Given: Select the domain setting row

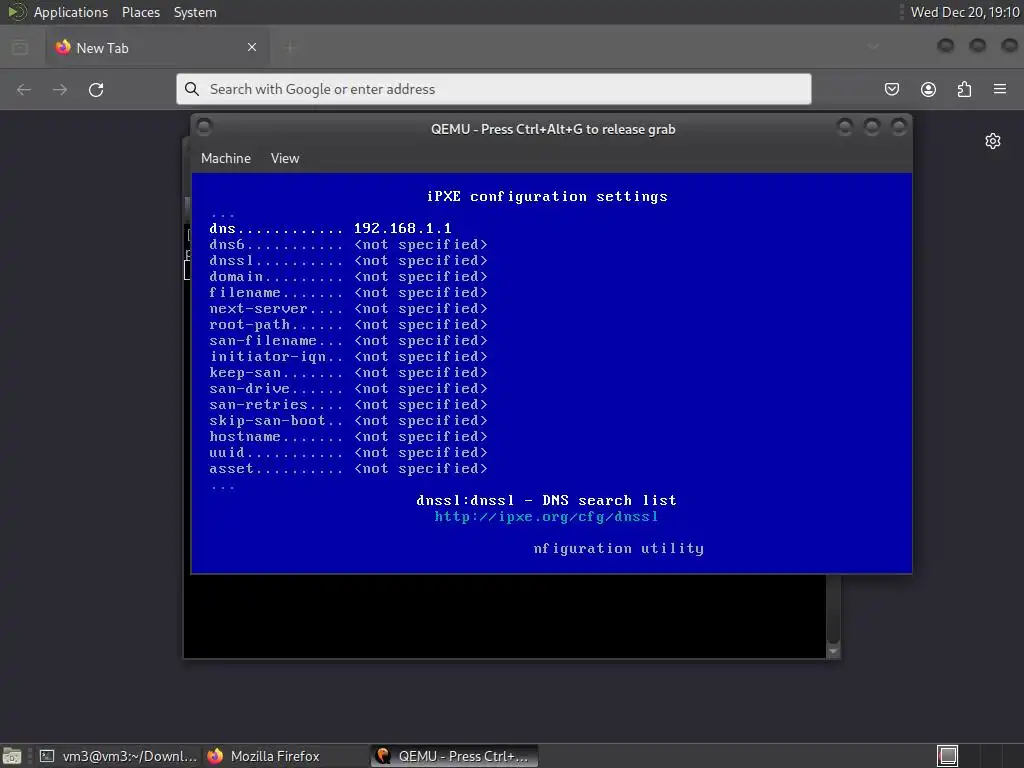Looking at the screenshot, I should (348, 276).
